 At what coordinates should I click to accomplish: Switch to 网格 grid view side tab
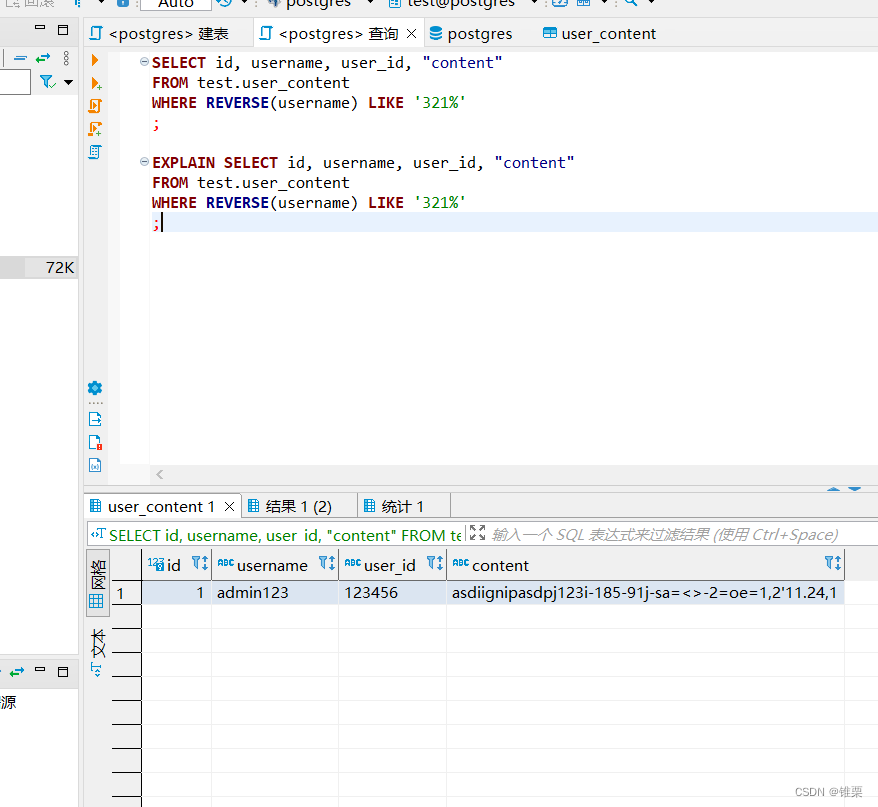(97, 583)
